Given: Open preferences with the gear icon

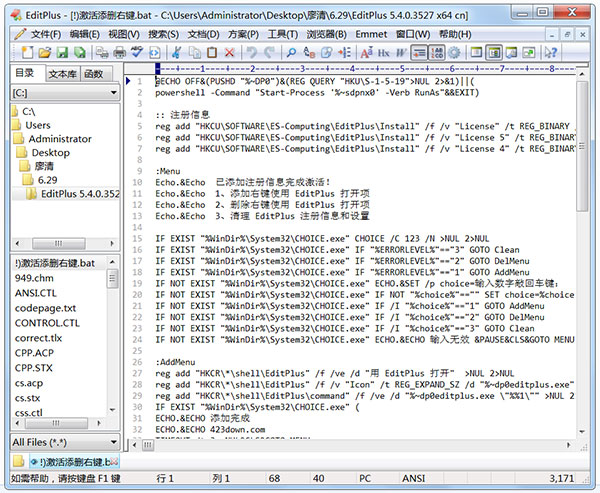Looking at the screenshot, I should click(x=454, y=52).
